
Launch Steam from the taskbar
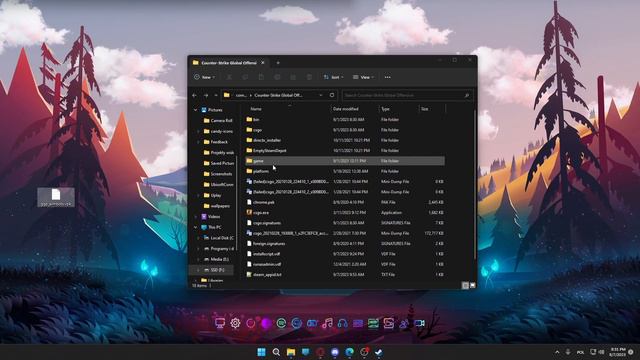pyautogui.click(x=378, y=352)
